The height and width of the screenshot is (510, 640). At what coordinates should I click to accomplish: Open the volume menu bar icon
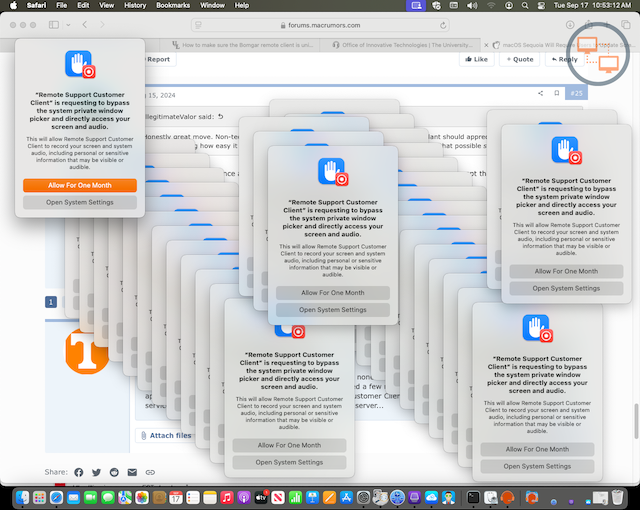pyautogui.click(x=472, y=5)
